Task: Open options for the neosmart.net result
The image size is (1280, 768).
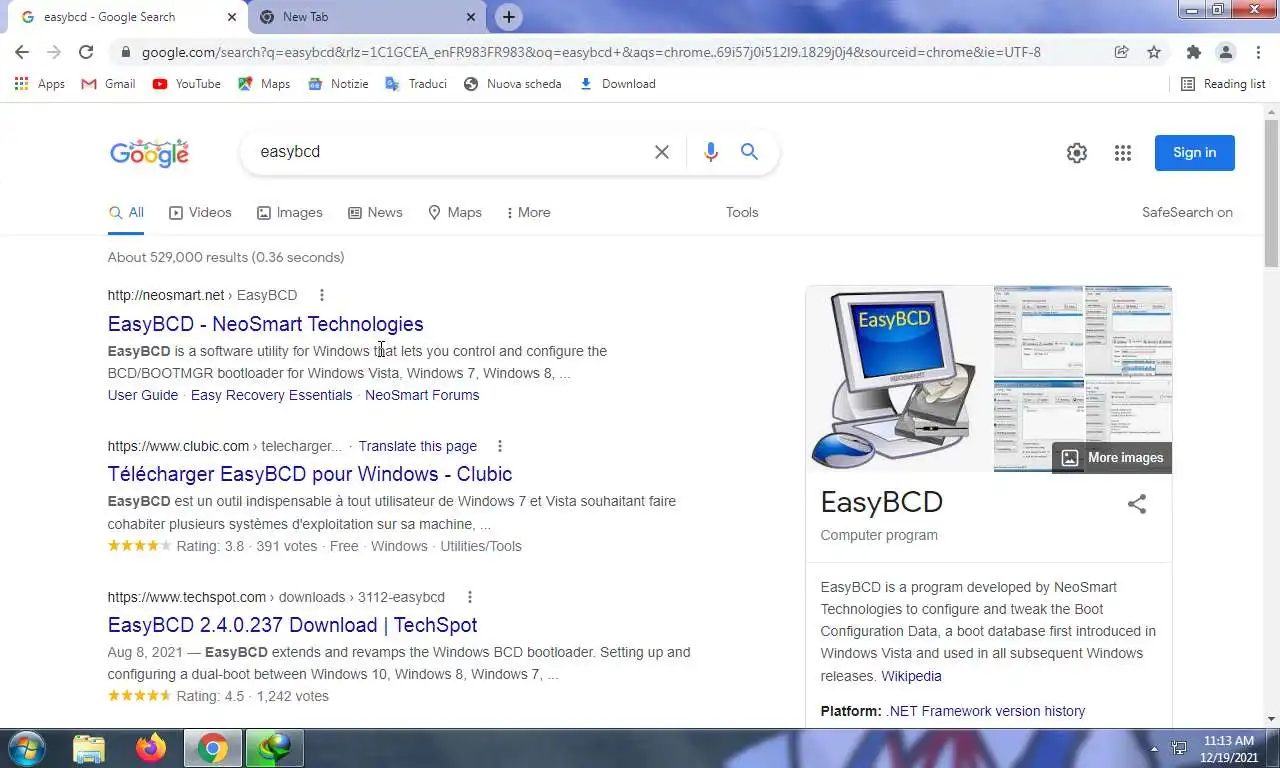Action: [x=321, y=295]
